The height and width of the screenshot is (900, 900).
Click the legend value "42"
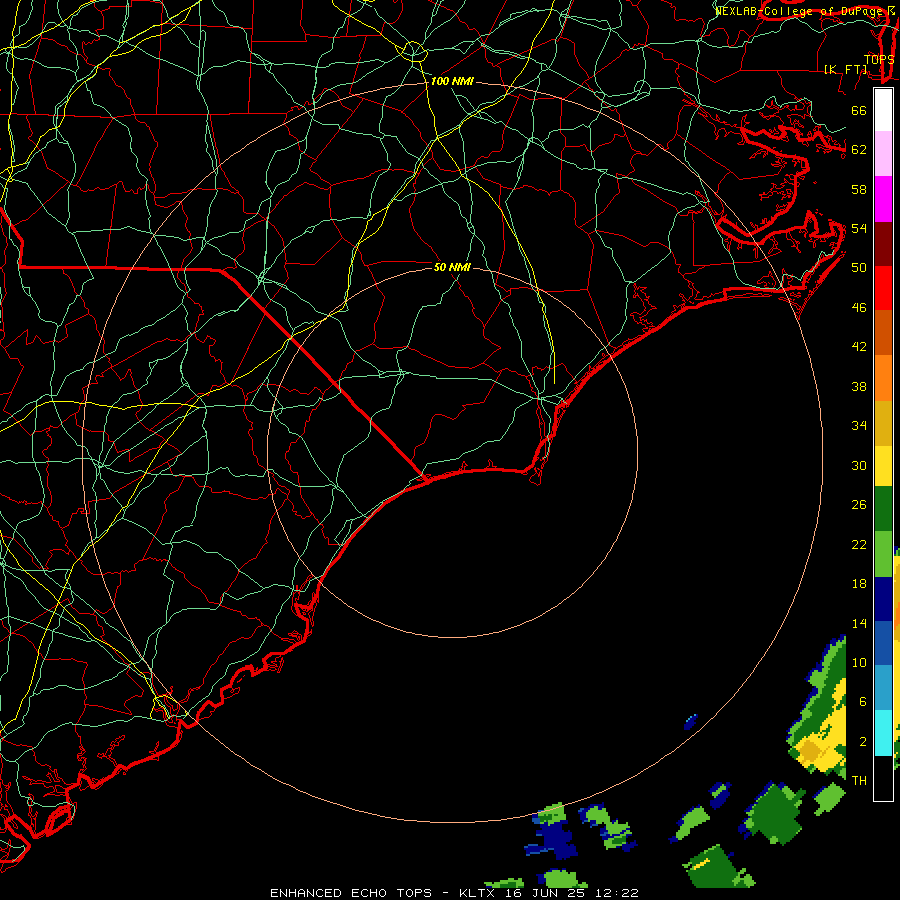(859, 346)
